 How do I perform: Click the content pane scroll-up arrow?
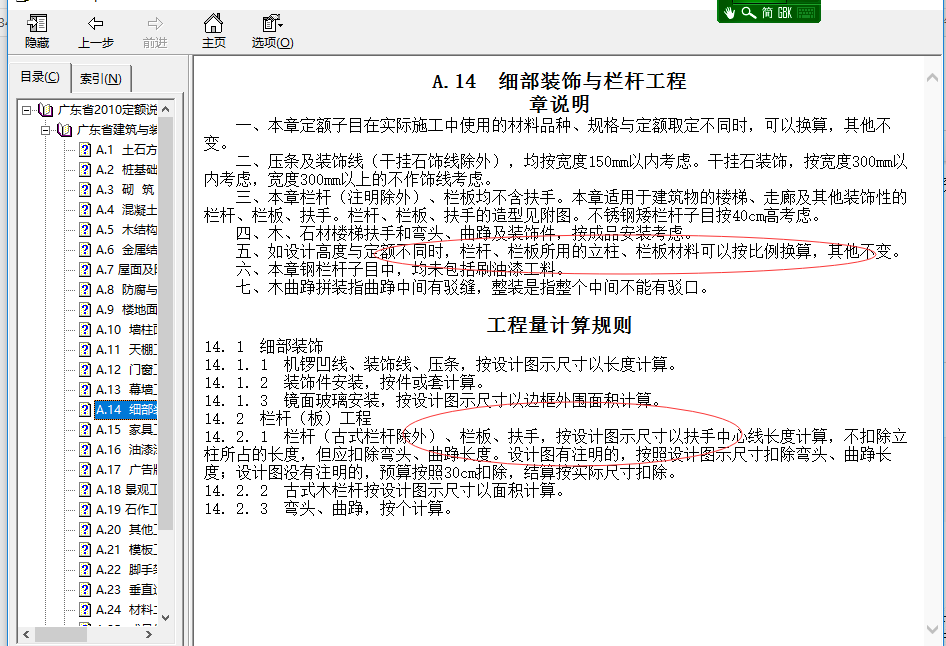point(932,78)
